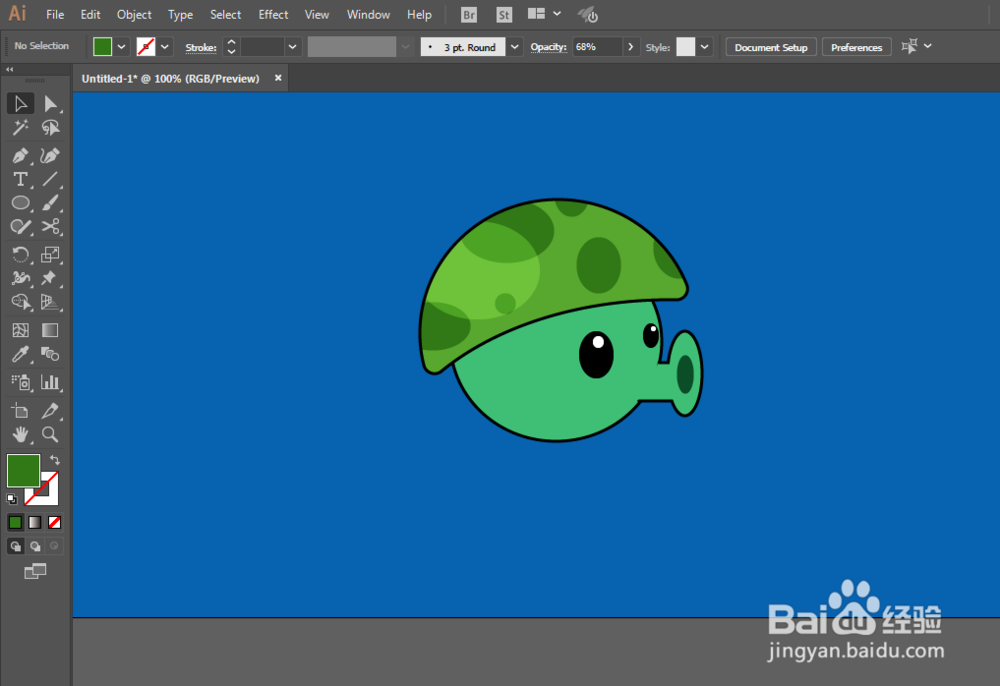This screenshot has width=1000, height=686.
Task: Select the Paintbrush tool
Action: point(50,203)
